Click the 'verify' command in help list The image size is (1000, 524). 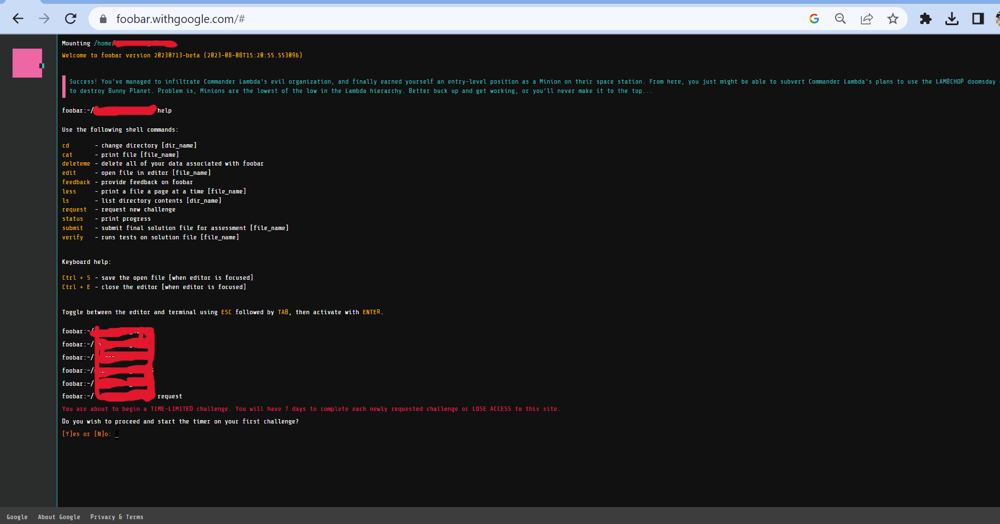(73, 237)
